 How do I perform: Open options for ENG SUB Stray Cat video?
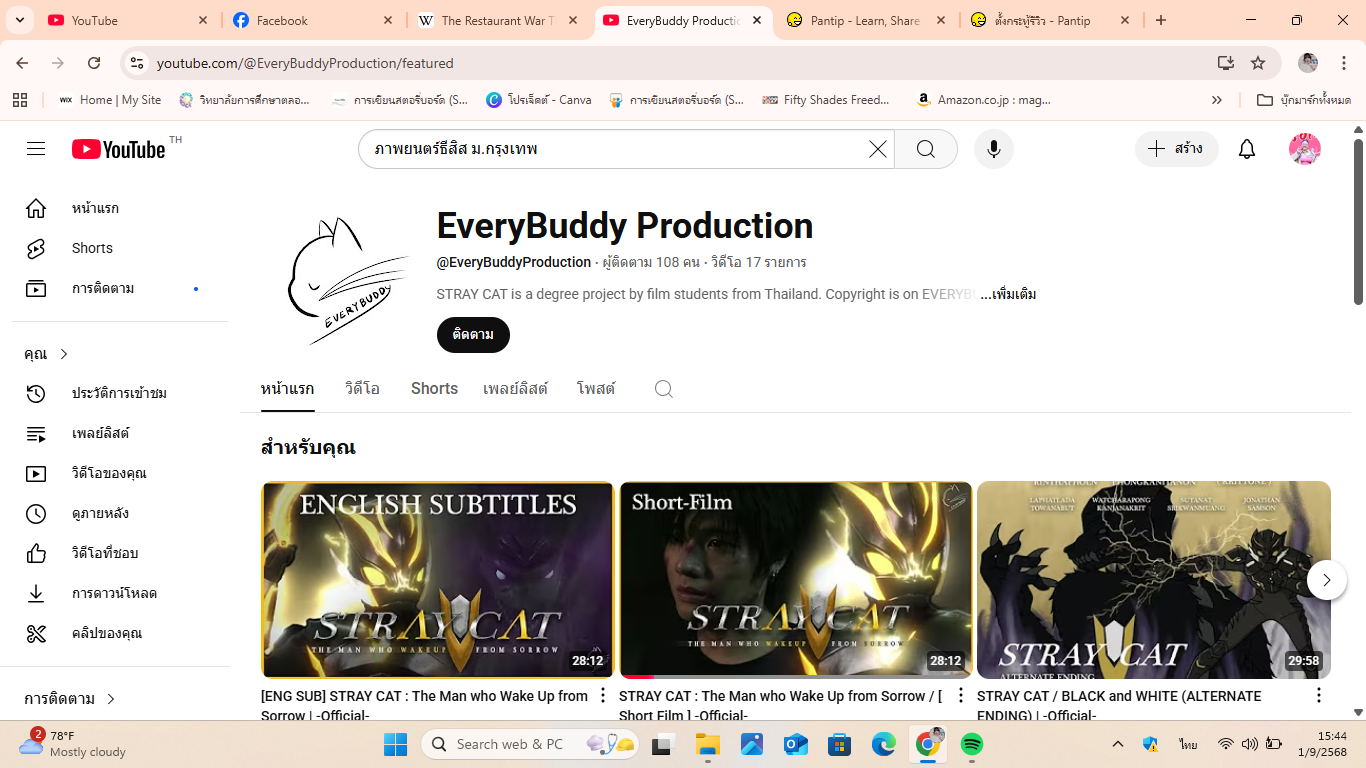[603, 695]
